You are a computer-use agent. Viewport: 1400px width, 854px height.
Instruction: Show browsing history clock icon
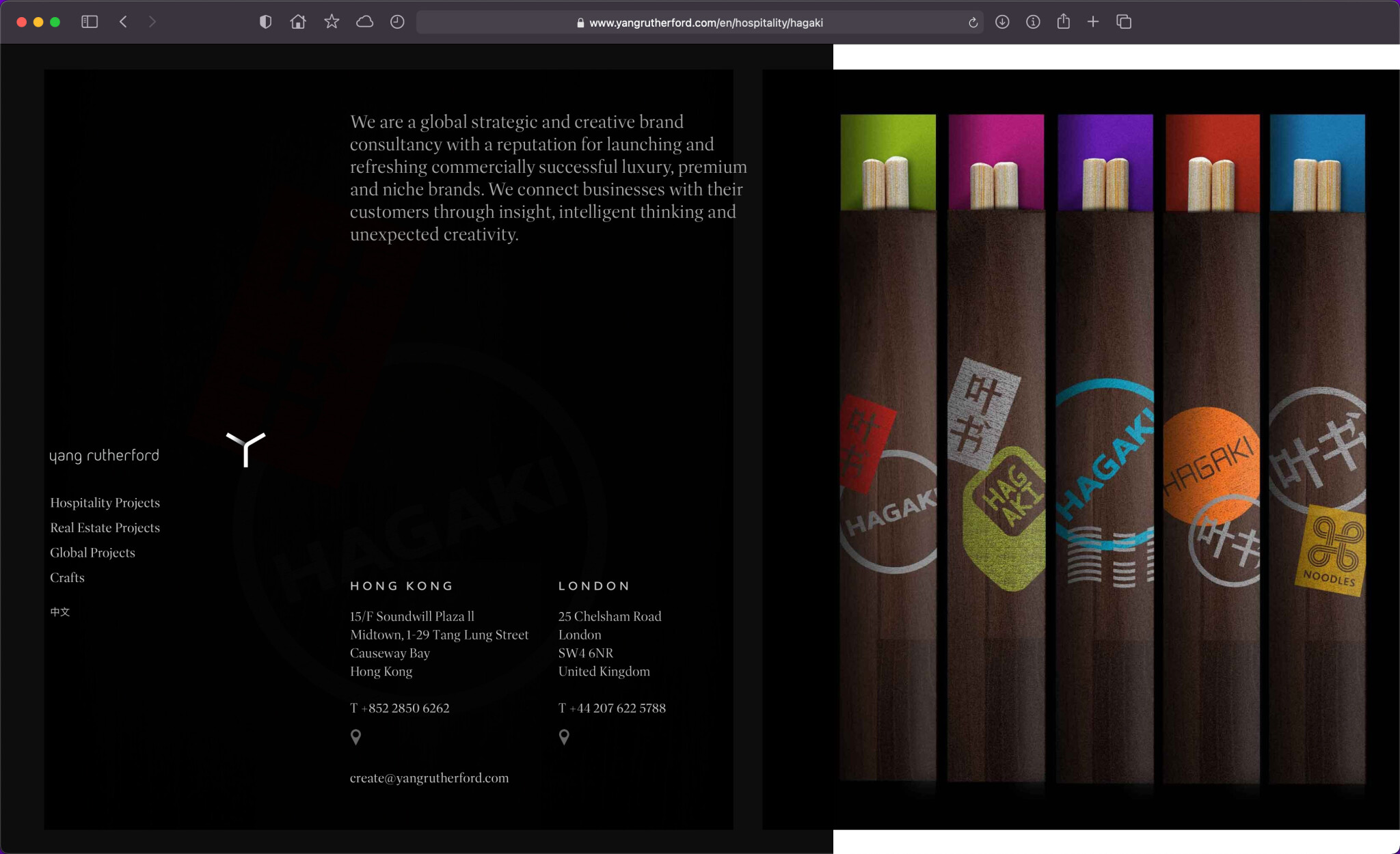(397, 22)
